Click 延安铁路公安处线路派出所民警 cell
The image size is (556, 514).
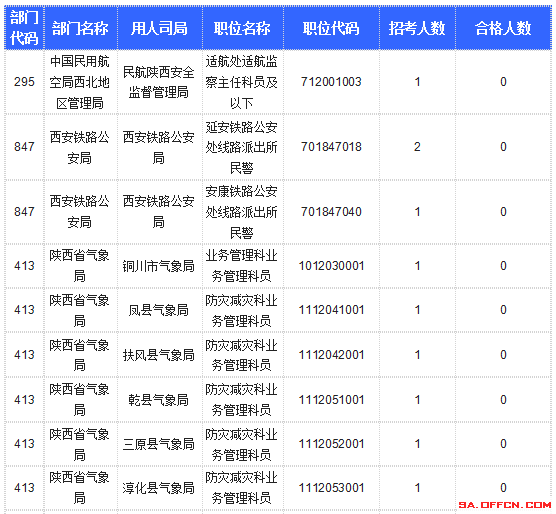click(242, 147)
